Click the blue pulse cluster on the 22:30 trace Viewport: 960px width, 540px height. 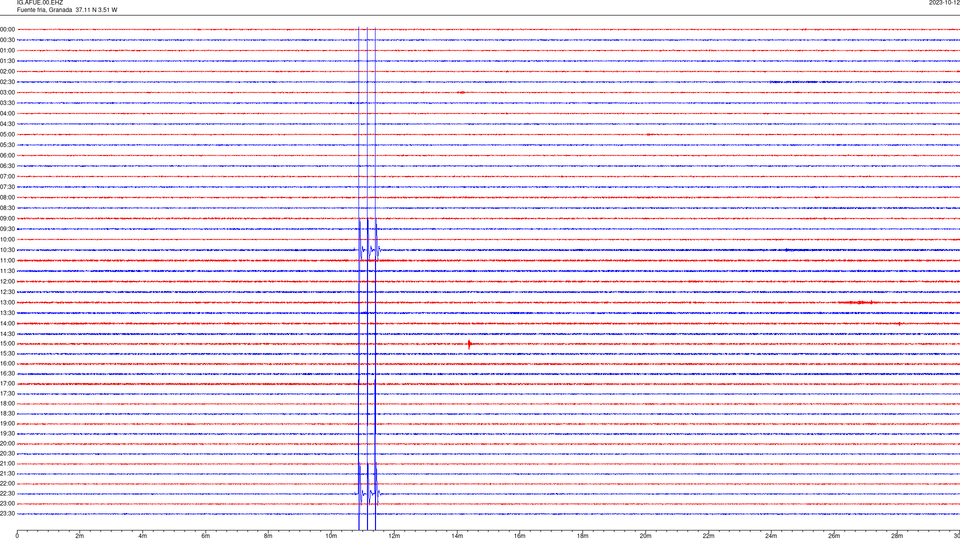tap(369, 493)
